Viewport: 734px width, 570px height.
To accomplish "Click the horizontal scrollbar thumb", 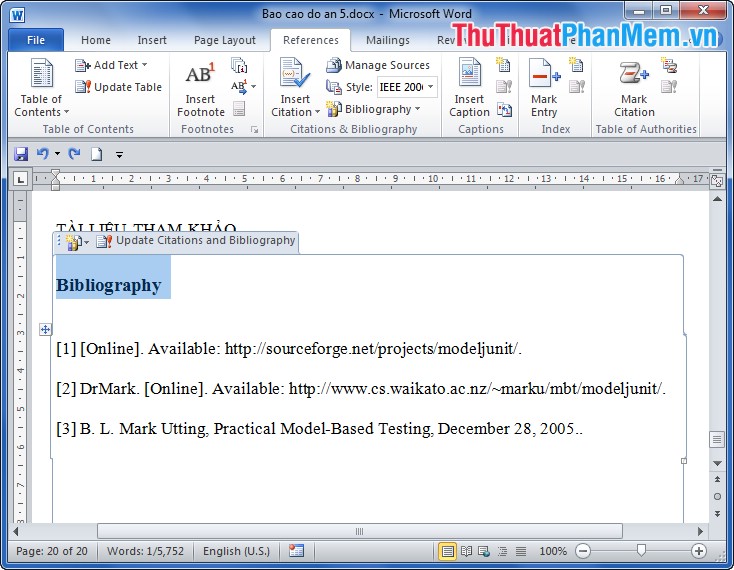I will click(360, 532).
